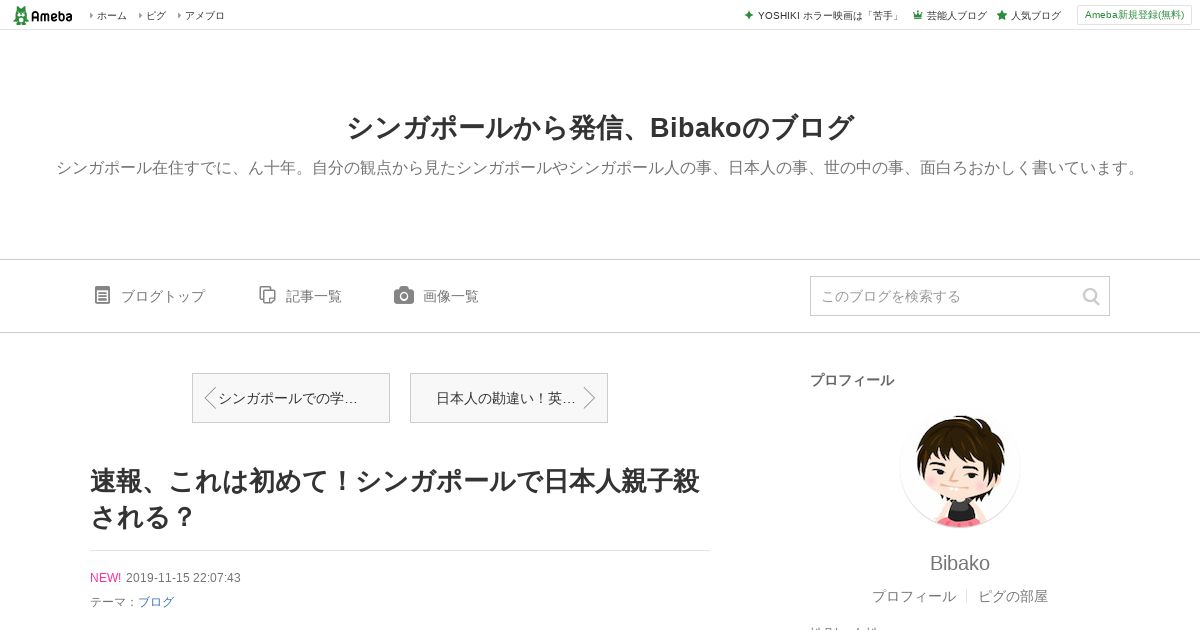Screen dimensions: 1200x630
Task: Click blog title シンガポールから発信、Bibakoのブログ
Action: (600, 127)
